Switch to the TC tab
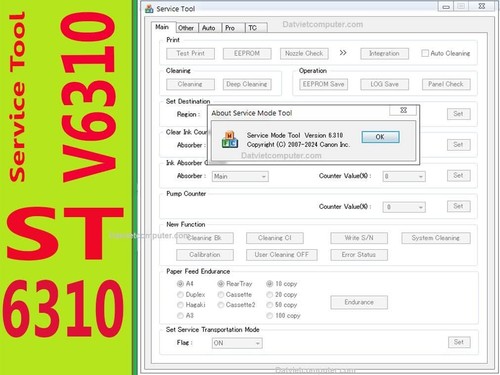Viewport: 500px width, 375px height. click(253, 28)
